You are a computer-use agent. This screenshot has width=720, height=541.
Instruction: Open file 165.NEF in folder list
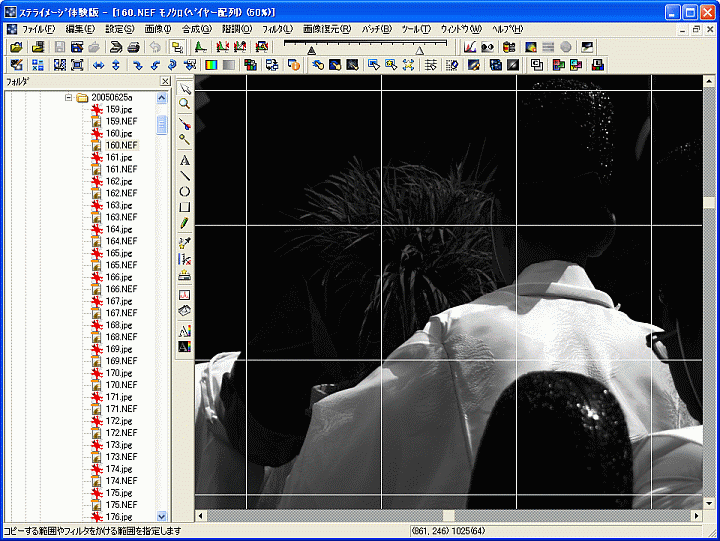click(x=120, y=265)
